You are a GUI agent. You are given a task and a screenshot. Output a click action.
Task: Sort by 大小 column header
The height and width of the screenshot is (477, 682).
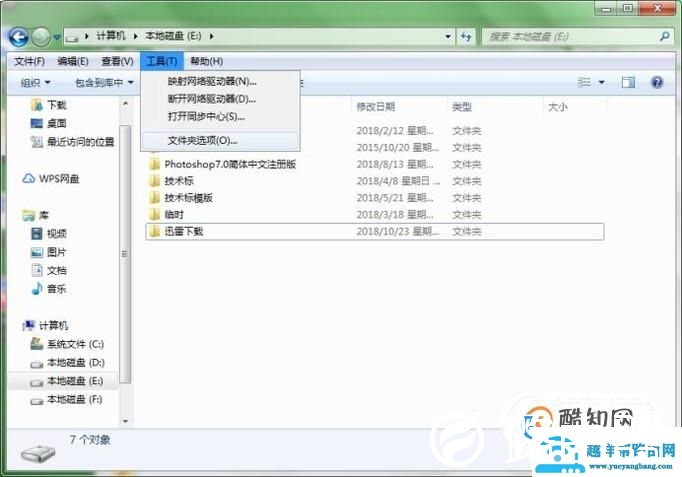558,107
